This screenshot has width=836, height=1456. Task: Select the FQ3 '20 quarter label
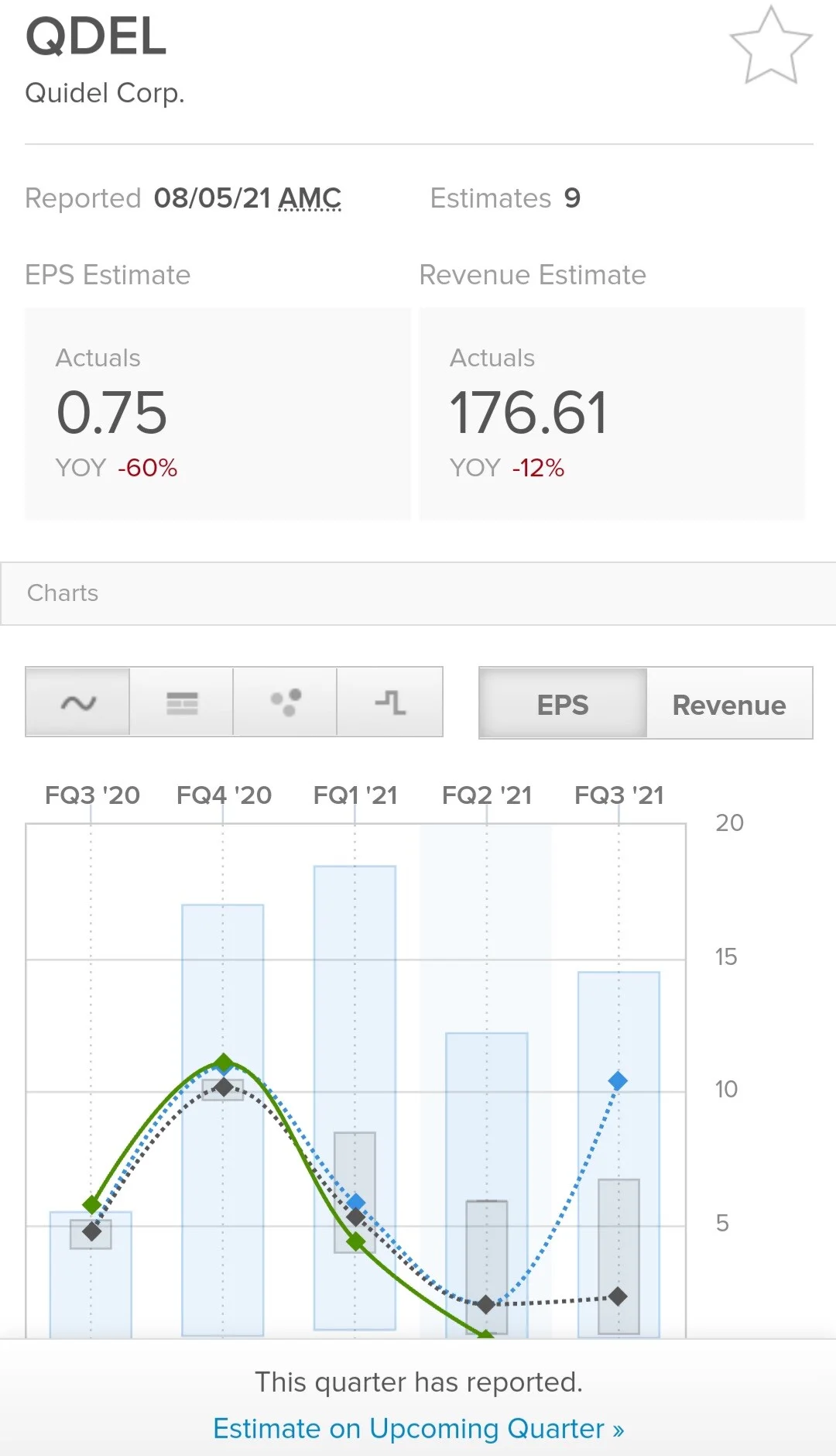point(92,795)
